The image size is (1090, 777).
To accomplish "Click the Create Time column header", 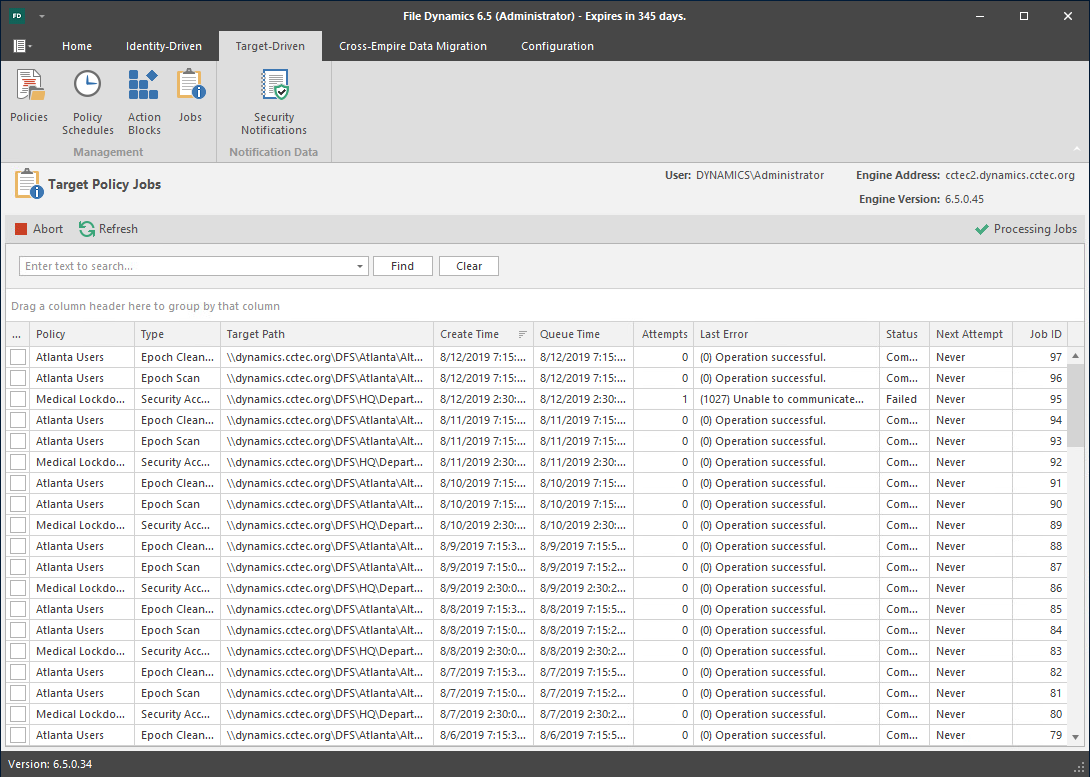I will (x=470, y=334).
